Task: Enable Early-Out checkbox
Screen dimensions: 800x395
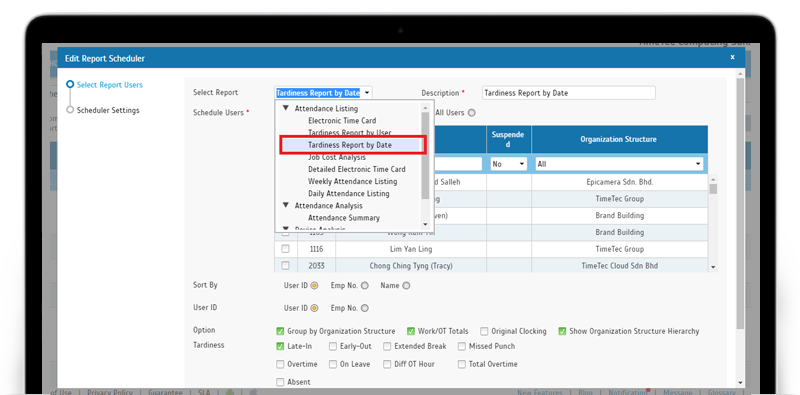Action: pyautogui.click(x=333, y=346)
